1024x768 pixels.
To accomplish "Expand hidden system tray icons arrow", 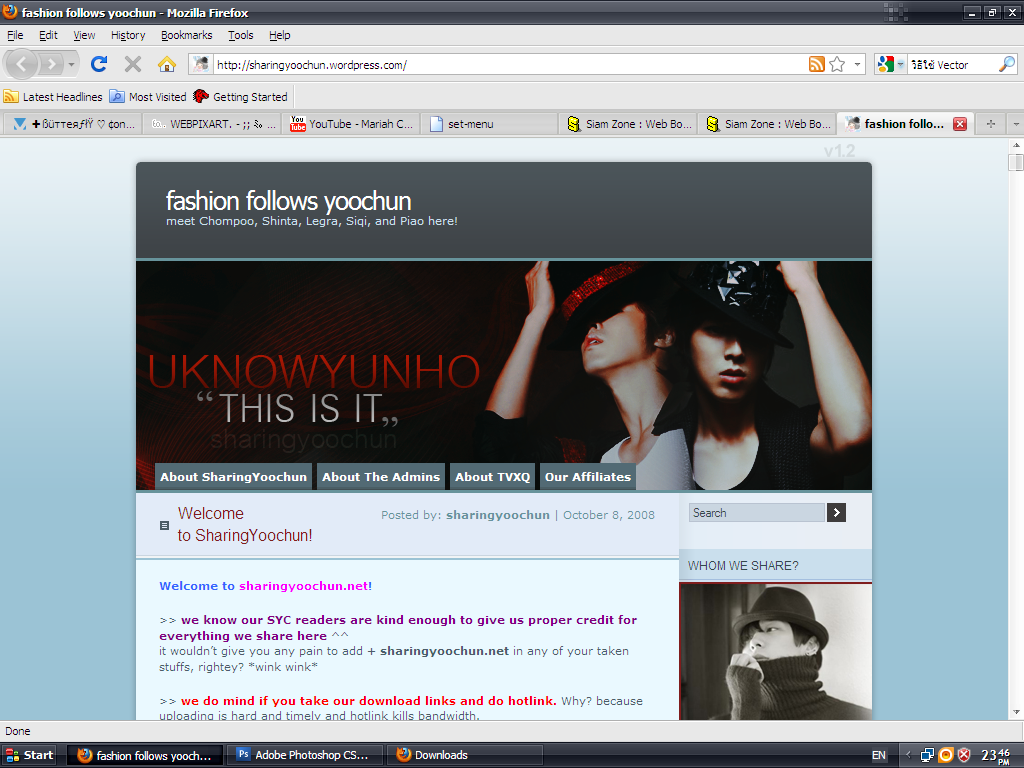I will (908, 756).
